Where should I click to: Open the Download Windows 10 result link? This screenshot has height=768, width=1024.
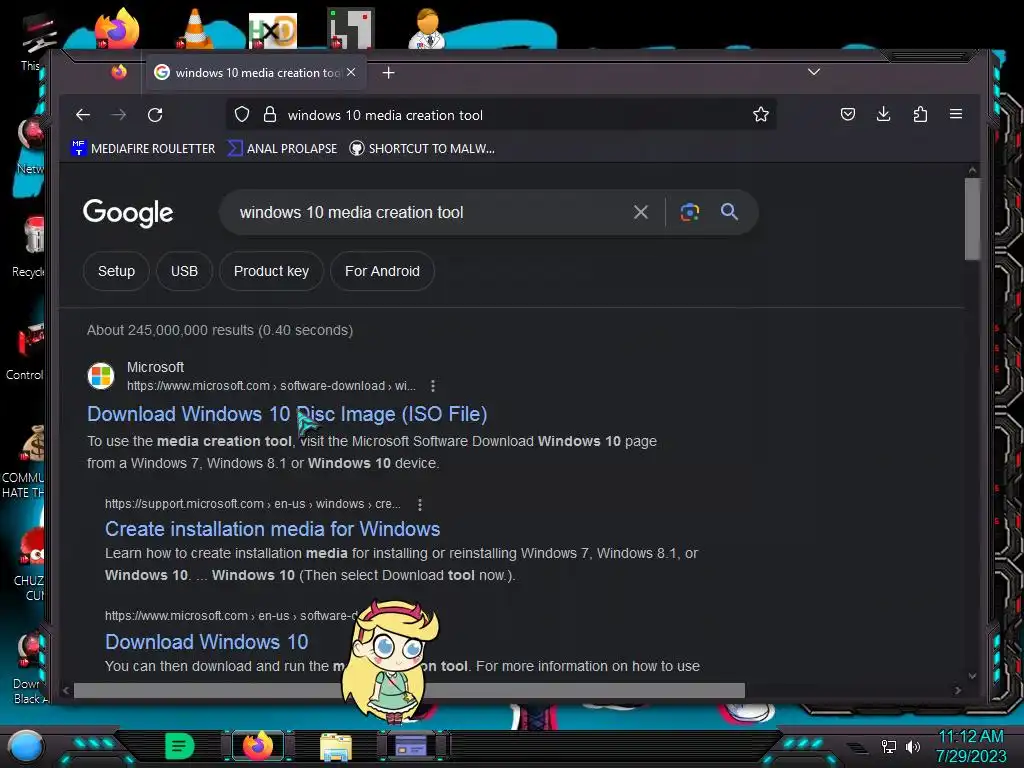click(x=206, y=642)
